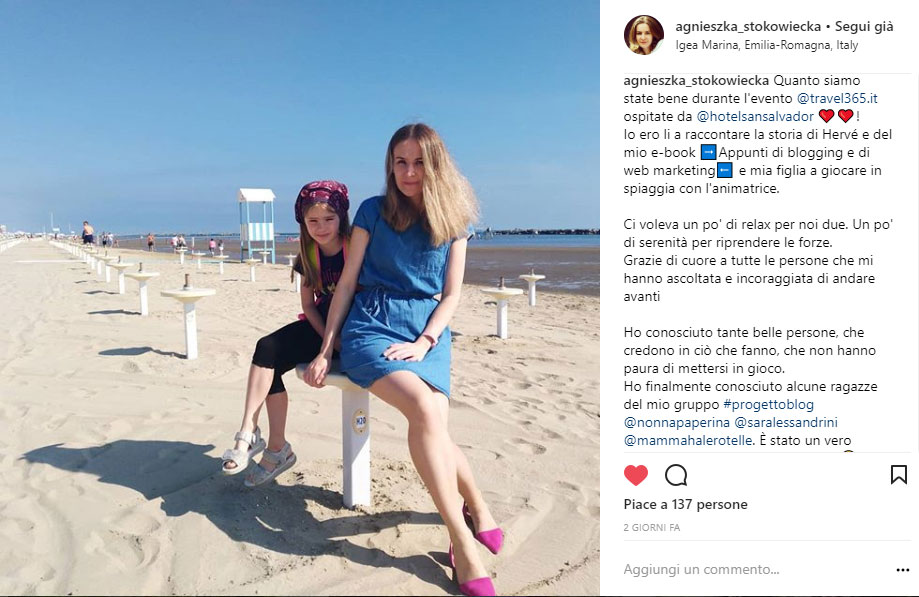Show who liked via Piace a 137 persone
This screenshot has height=597, width=919.
685,504
